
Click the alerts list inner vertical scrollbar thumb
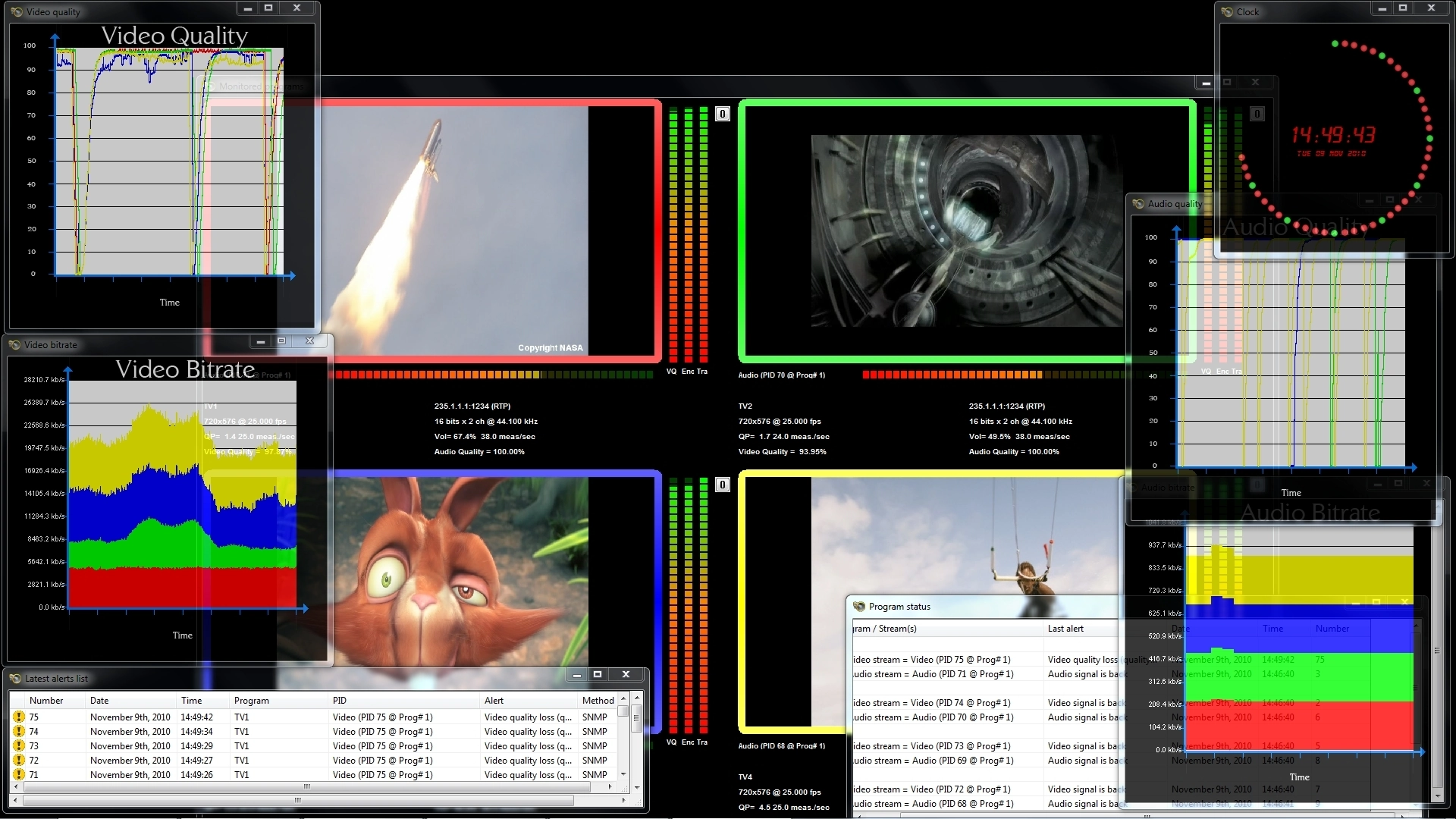tap(623, 711)
